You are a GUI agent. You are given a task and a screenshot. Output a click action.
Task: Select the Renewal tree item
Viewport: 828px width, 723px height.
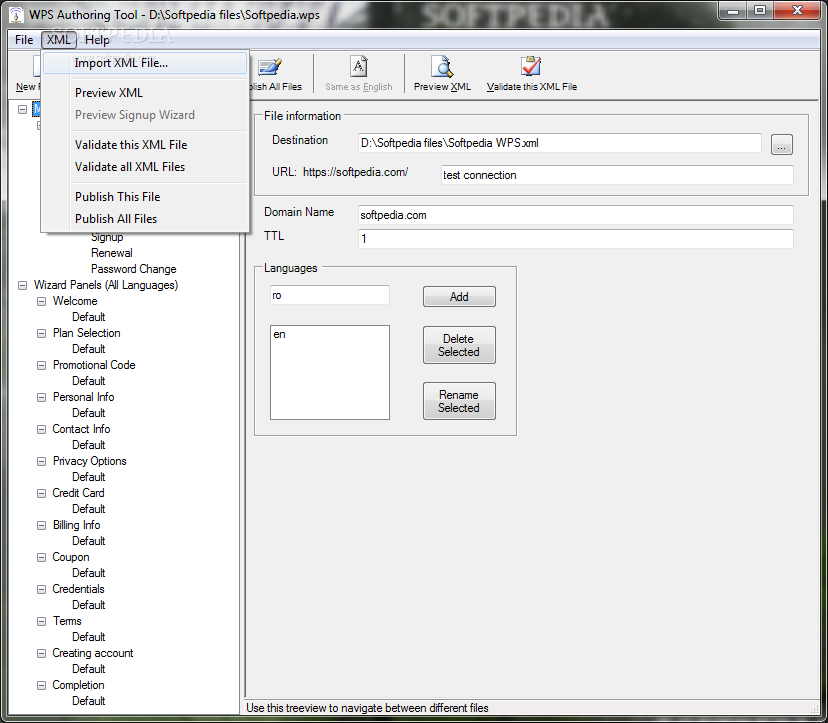[111, 253]
